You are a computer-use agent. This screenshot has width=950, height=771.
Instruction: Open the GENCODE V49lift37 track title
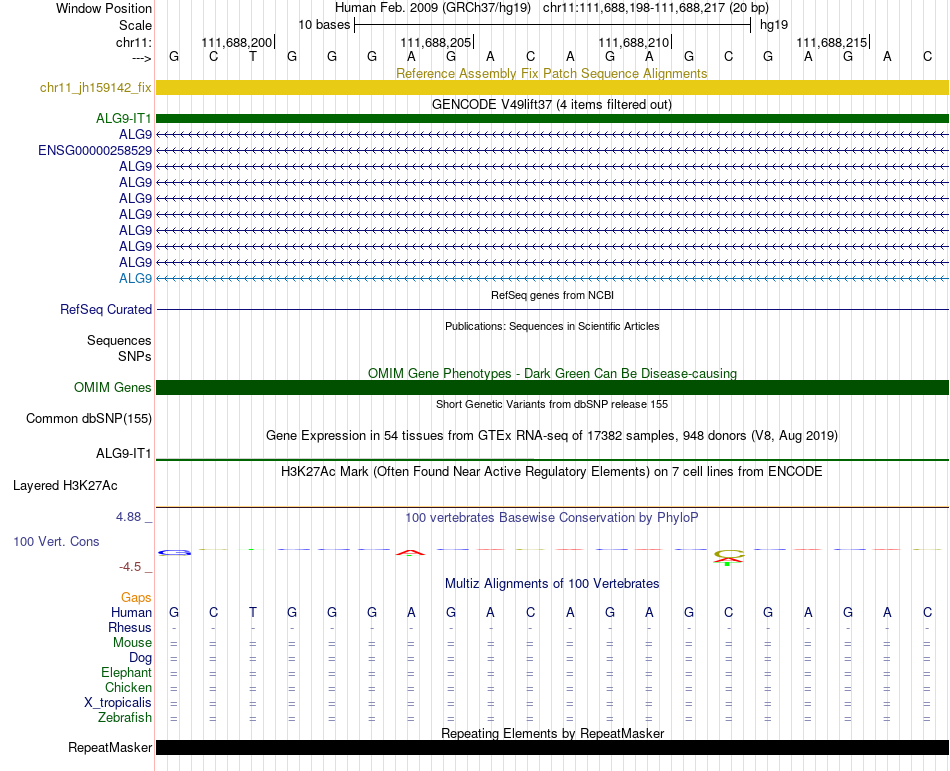click(551, 104)
